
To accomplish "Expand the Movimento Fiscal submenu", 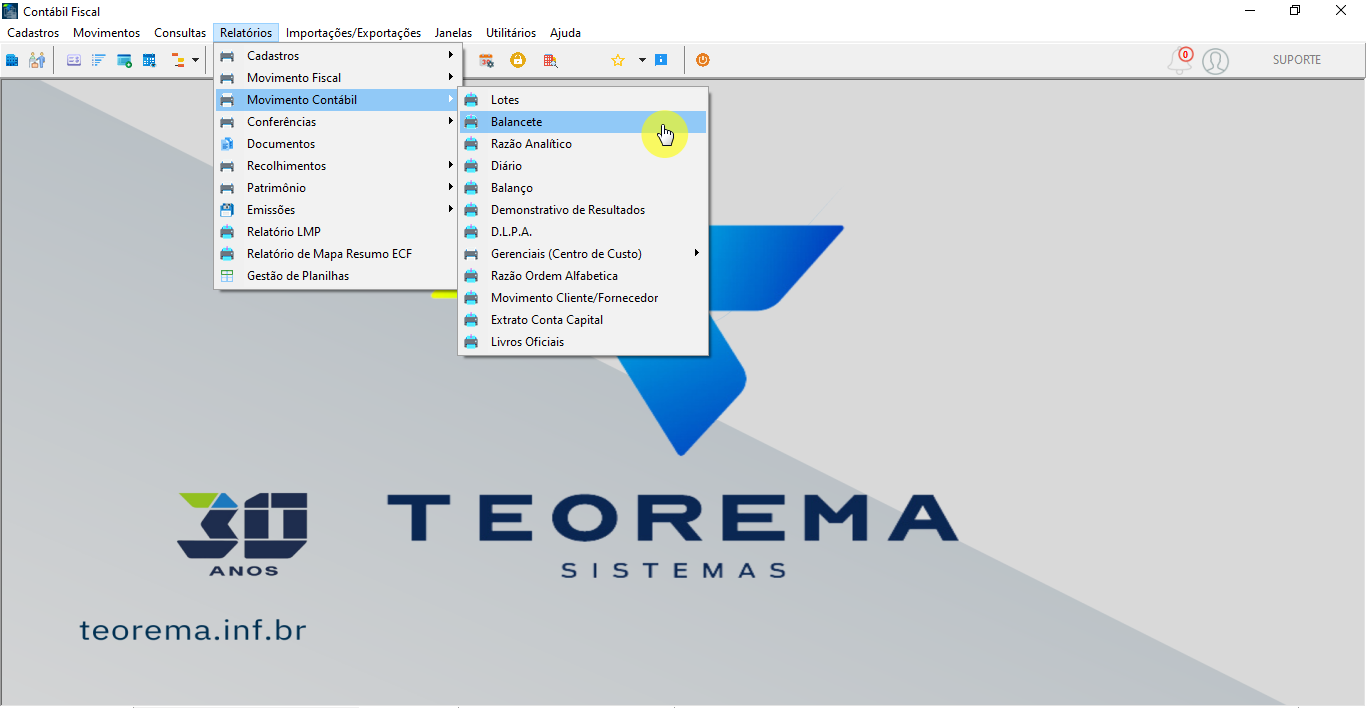I will pos(338,78).
